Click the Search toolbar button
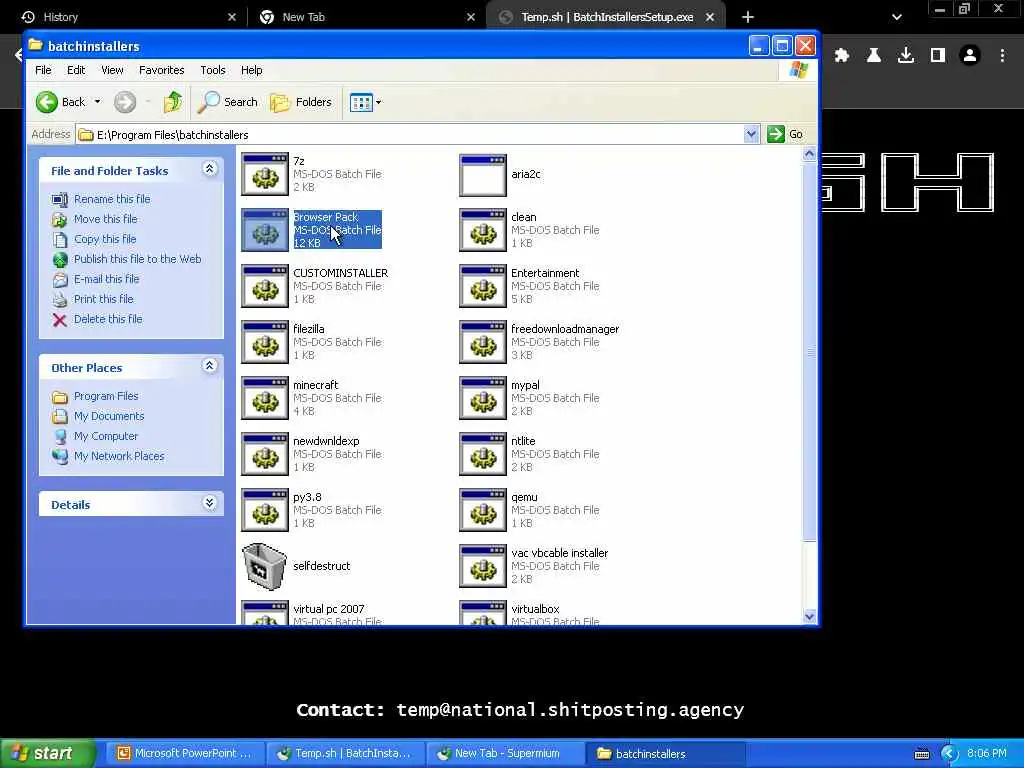The image size is (1024, 768). click(x=228, y=102)
